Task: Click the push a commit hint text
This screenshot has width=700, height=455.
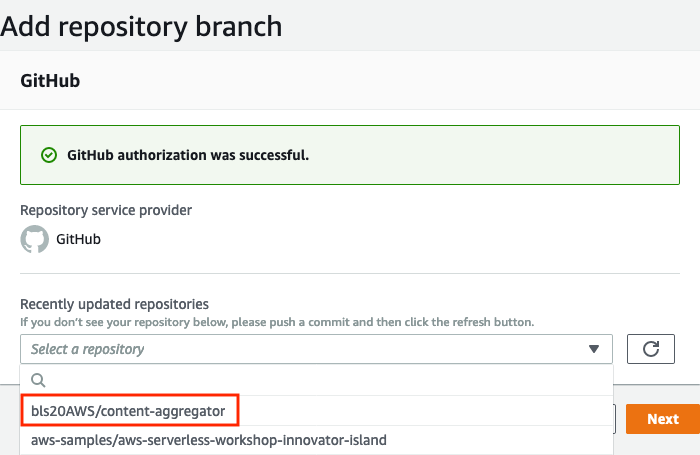Action: point(277,322)
